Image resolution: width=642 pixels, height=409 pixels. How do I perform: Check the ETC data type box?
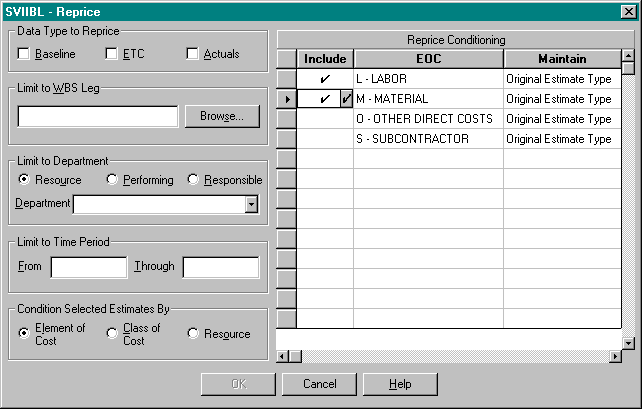(x=112, y=53)
